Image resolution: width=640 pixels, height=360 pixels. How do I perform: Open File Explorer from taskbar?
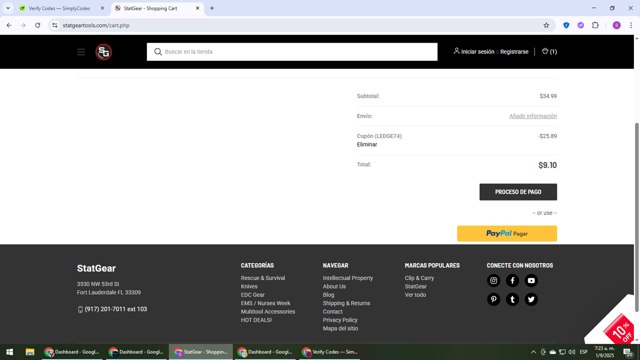[x=30, y=352]
